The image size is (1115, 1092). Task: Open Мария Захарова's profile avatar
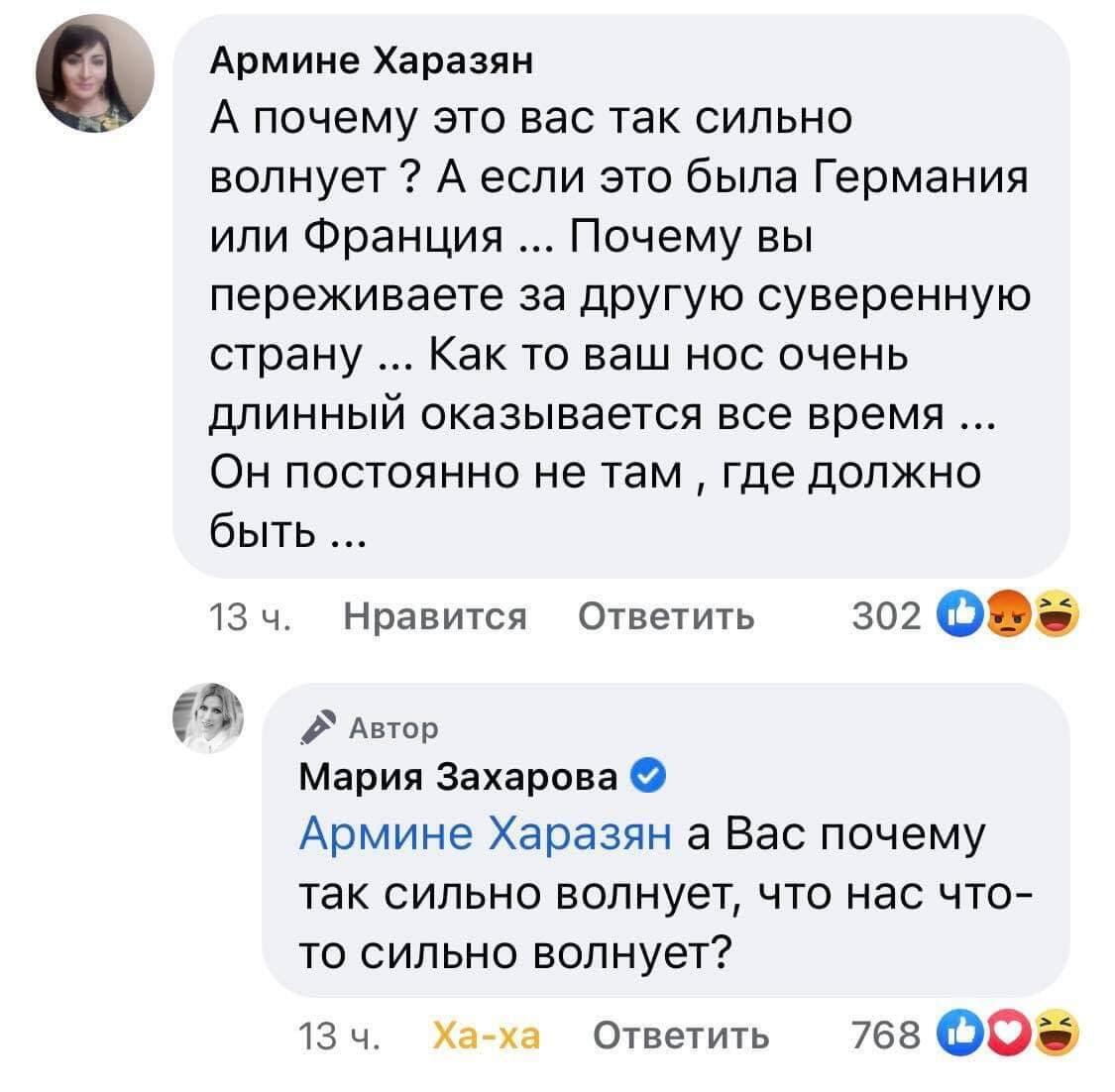(208, 718)
